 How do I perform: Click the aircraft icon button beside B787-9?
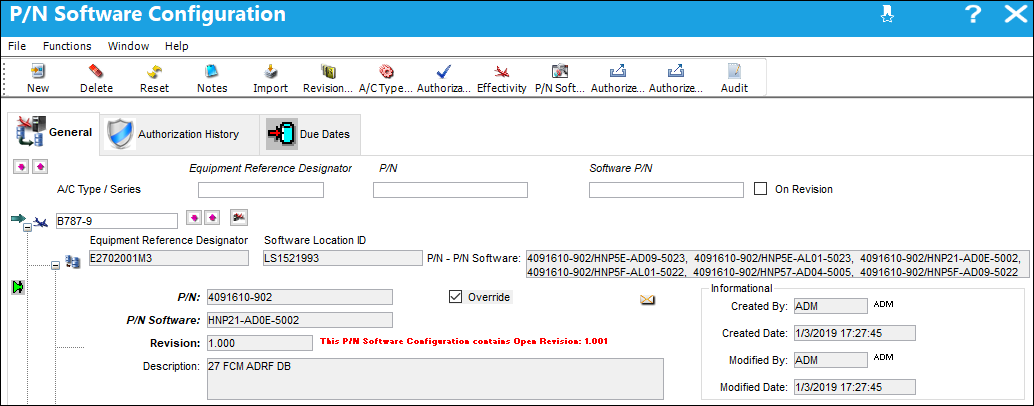coord(239,217)
